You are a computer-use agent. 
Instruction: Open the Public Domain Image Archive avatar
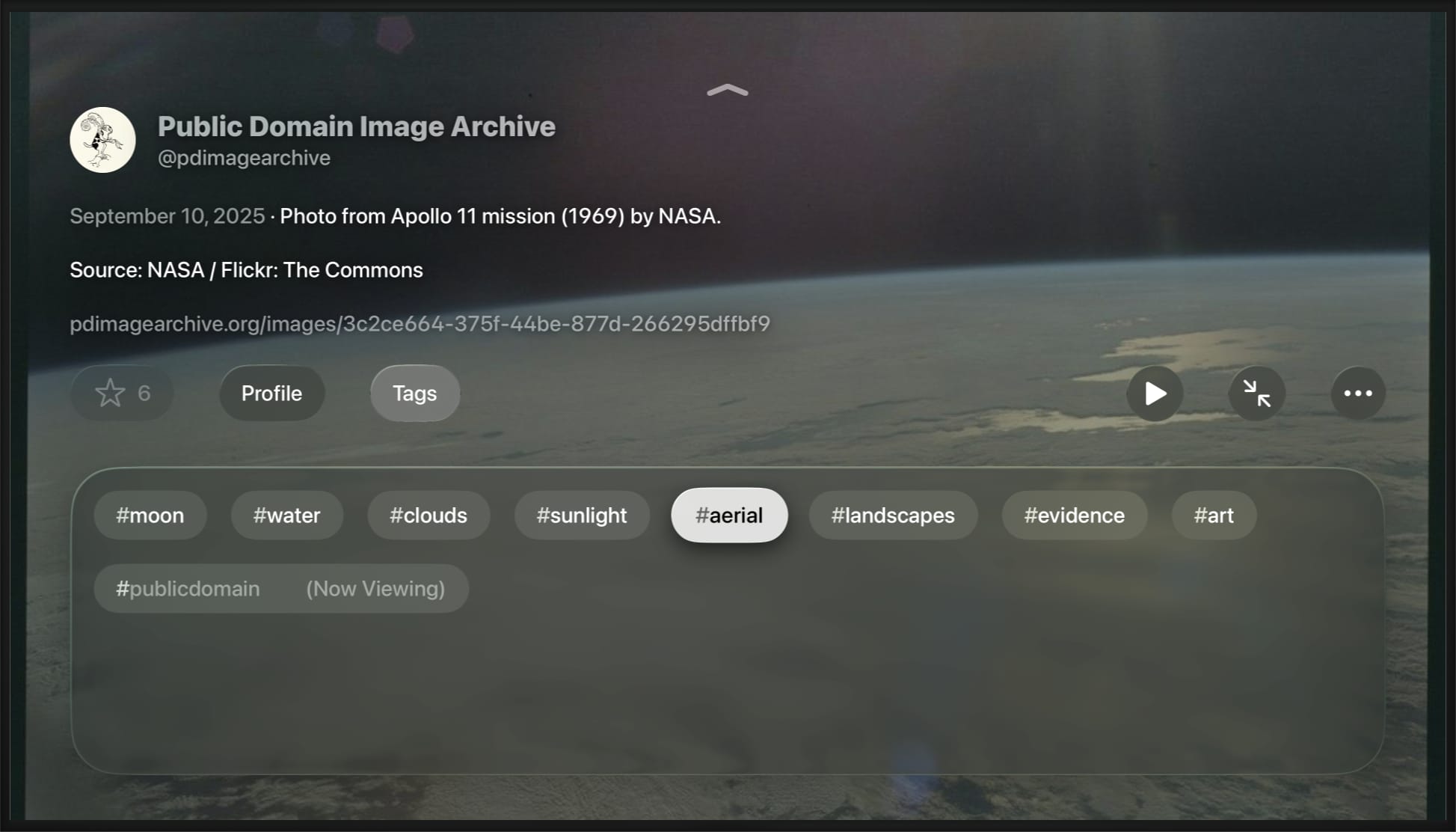[102, 139]
